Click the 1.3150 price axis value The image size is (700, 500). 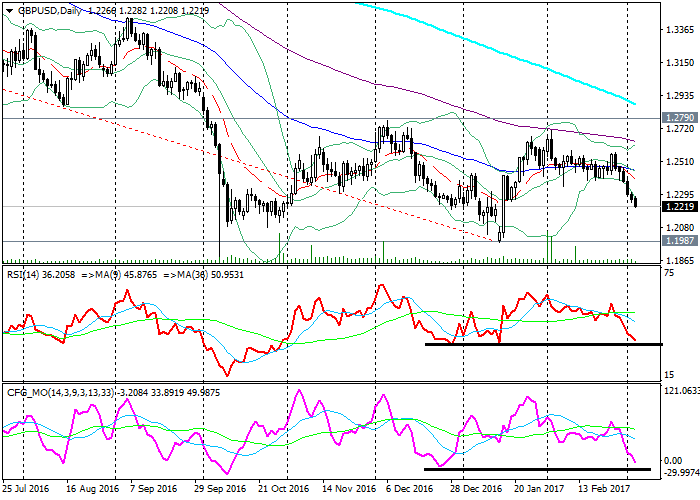click(x=680, y=63)
